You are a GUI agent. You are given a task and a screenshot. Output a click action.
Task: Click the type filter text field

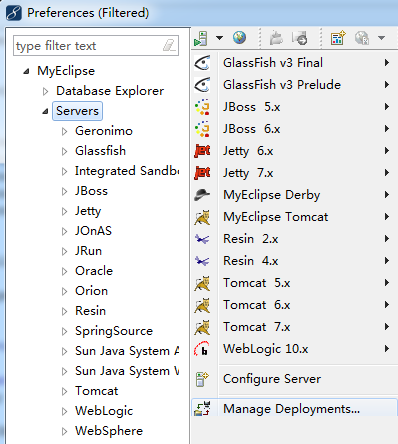point(96,46)
